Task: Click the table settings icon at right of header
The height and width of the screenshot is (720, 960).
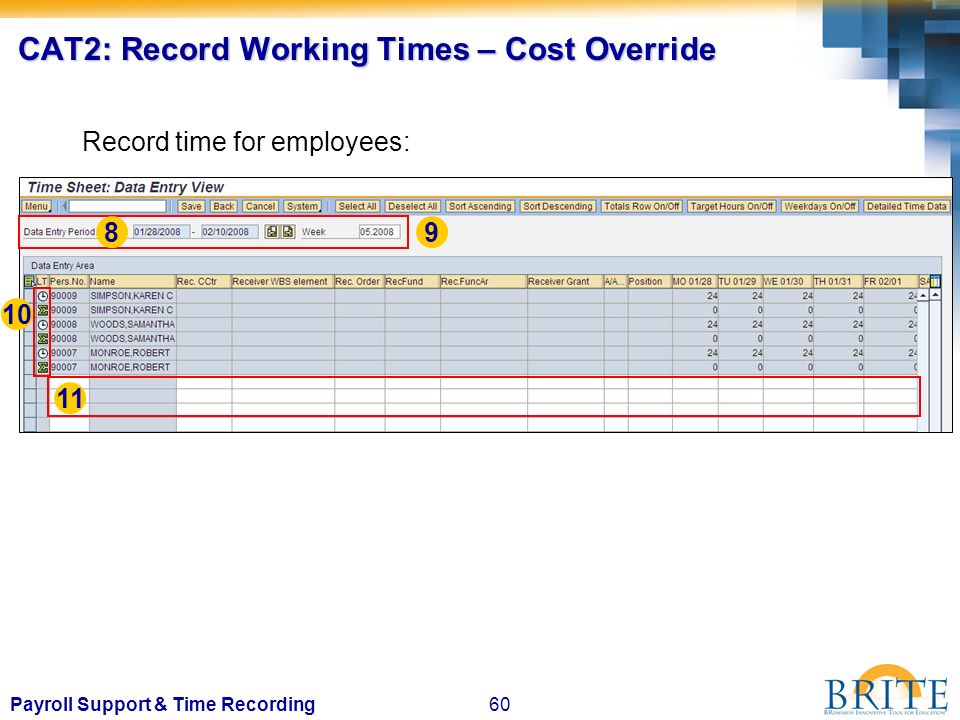Action: coord(935,282)
